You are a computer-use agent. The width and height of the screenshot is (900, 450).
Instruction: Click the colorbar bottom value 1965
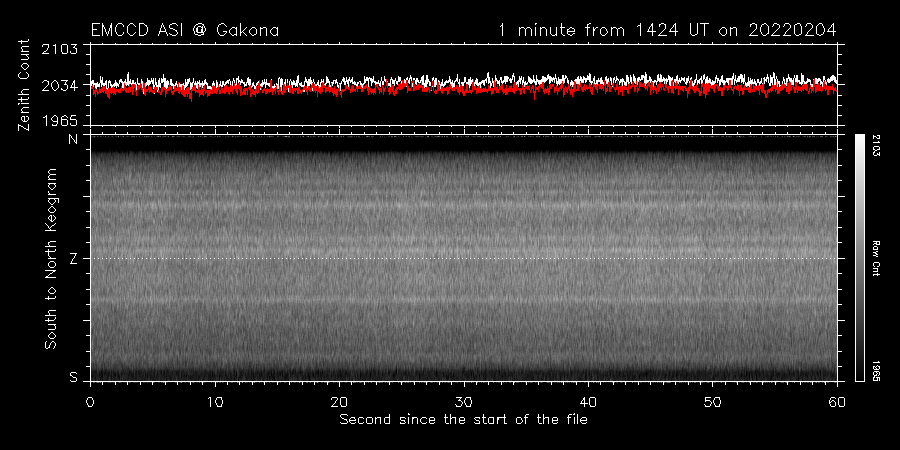[877, 371]
